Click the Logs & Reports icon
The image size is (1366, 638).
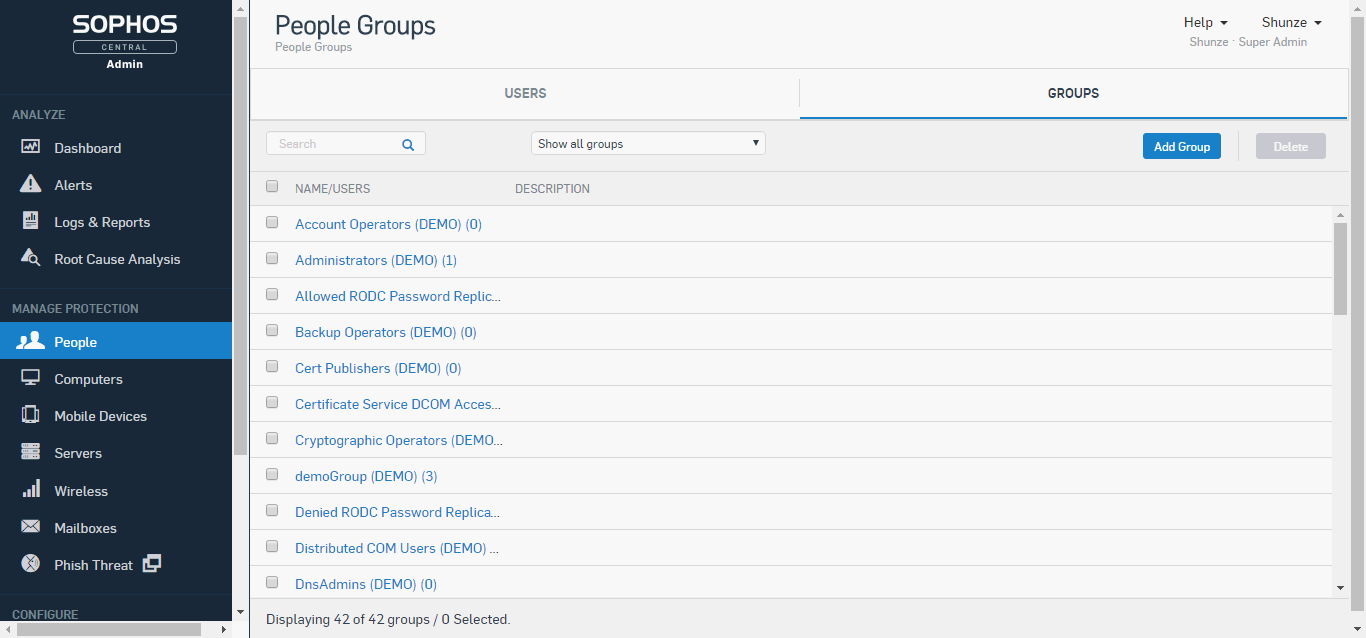pyautogui.click(x=30, y=221)
